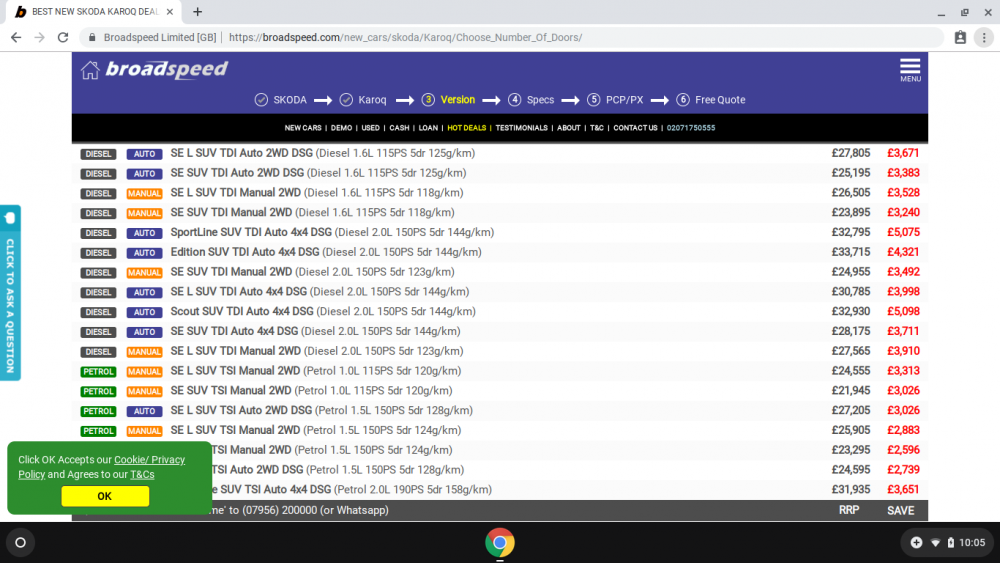Click the step 3 circle icon

coord(428,100)
